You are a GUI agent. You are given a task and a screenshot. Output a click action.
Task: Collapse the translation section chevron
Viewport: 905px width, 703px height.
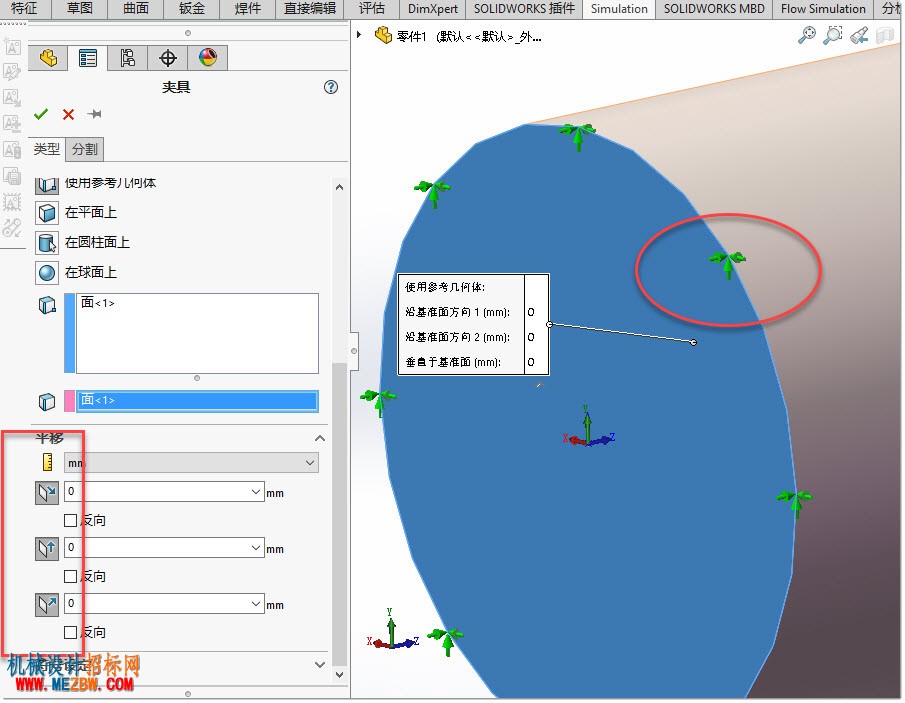point(320,439)
